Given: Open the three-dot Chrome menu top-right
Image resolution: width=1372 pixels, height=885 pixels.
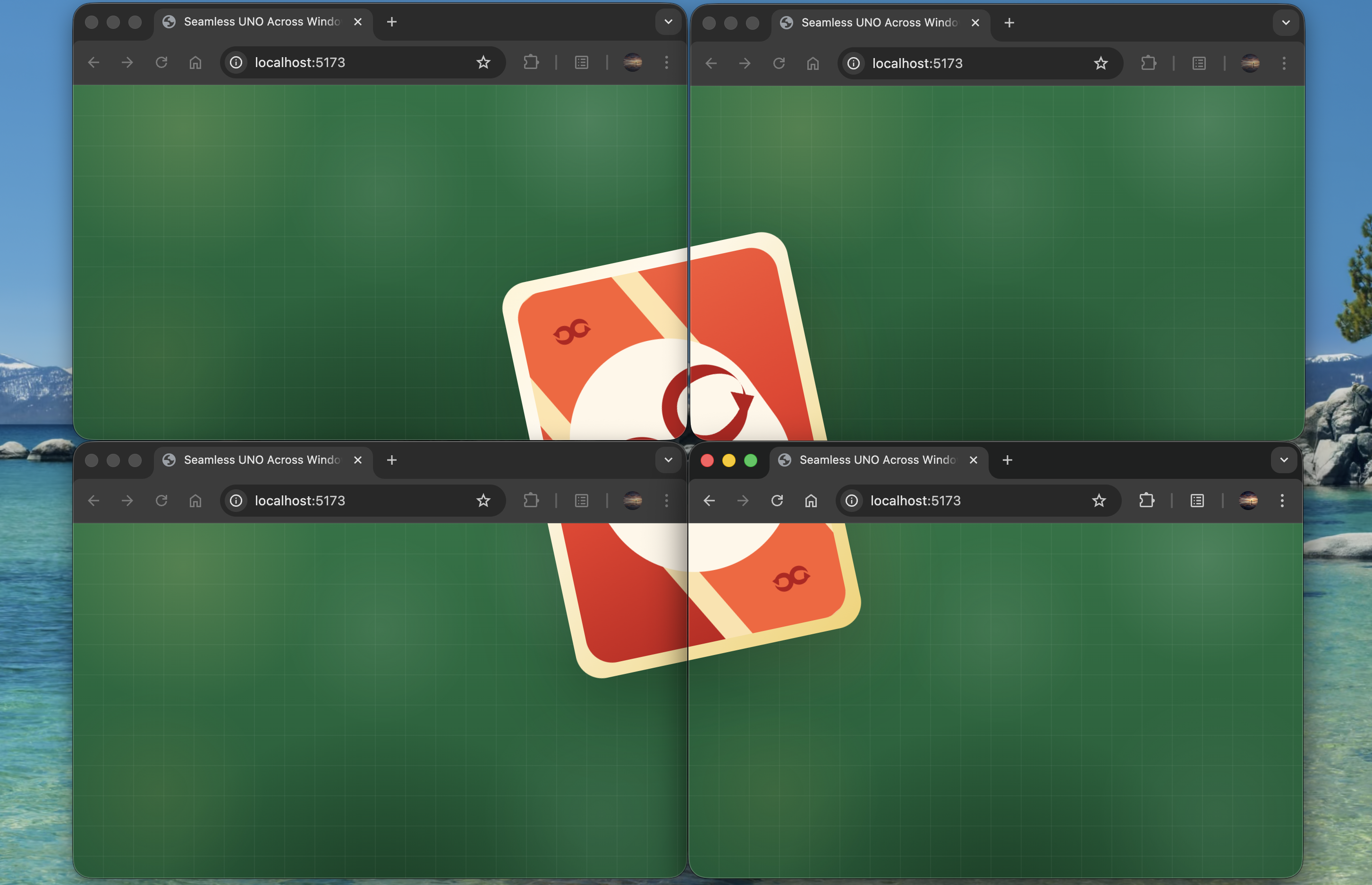Looking at the screenshot, I should (x=1284, y=63).
